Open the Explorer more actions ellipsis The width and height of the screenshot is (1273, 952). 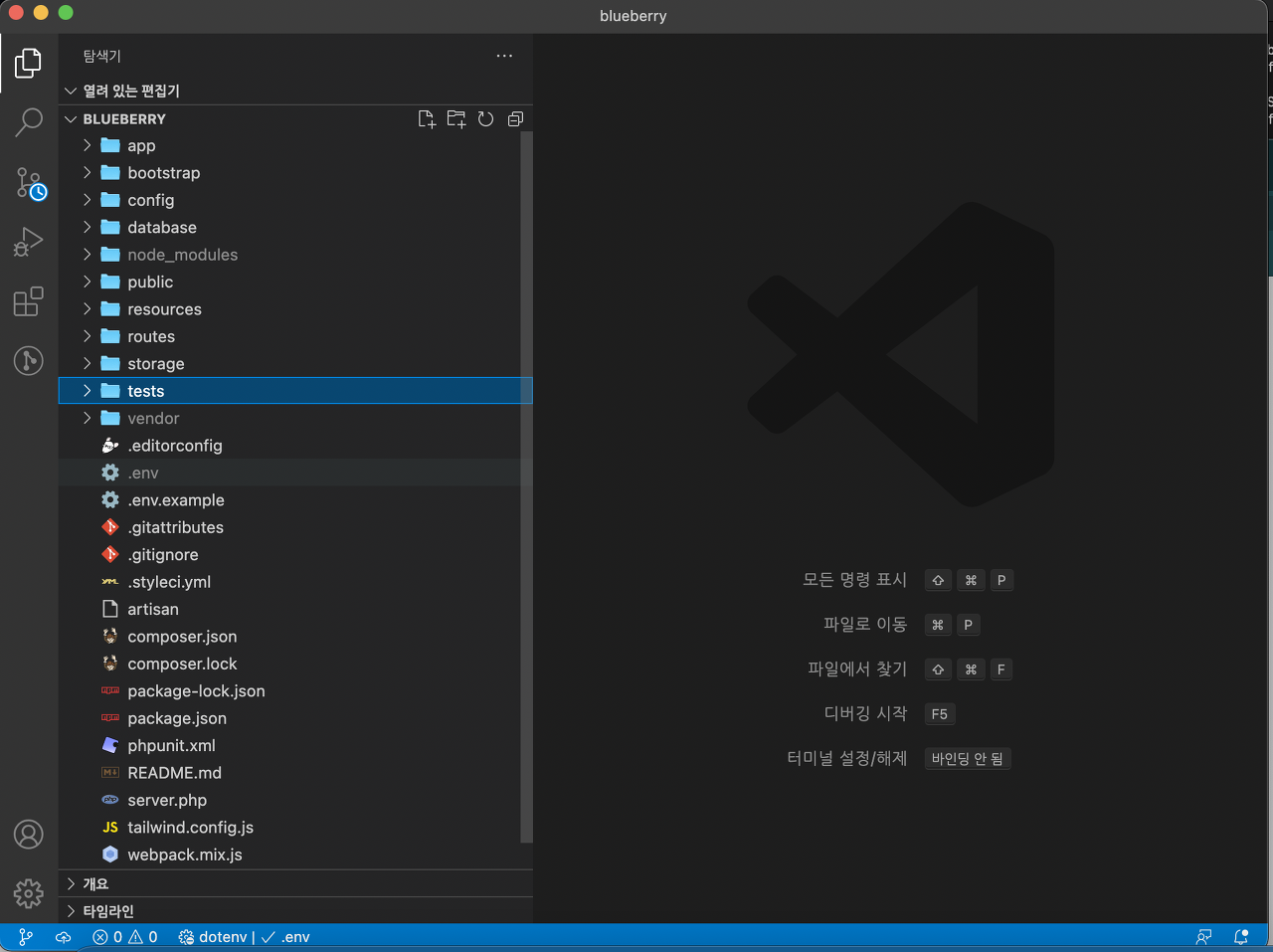tap(504, 56)
